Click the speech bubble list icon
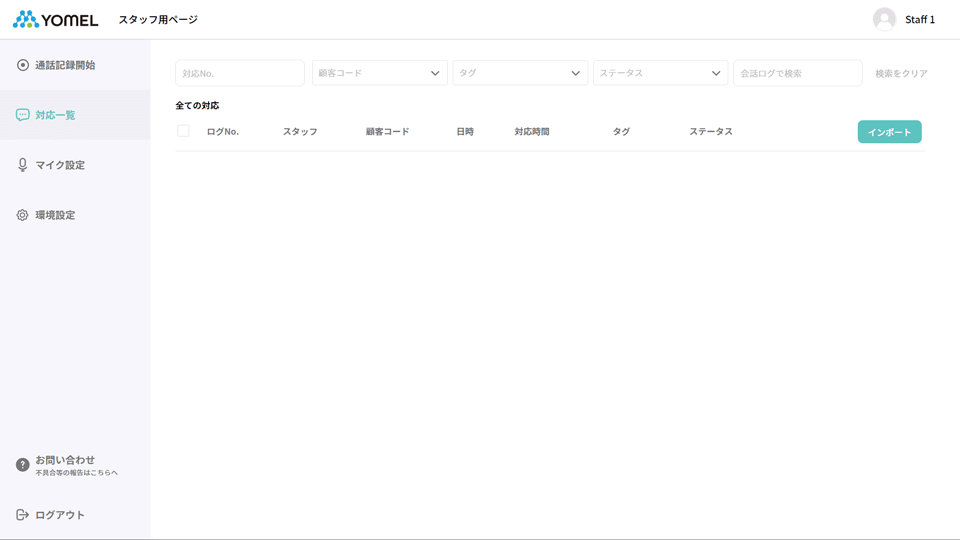The height and width of the screenshot is (540, 960). [x=23, y=115]
